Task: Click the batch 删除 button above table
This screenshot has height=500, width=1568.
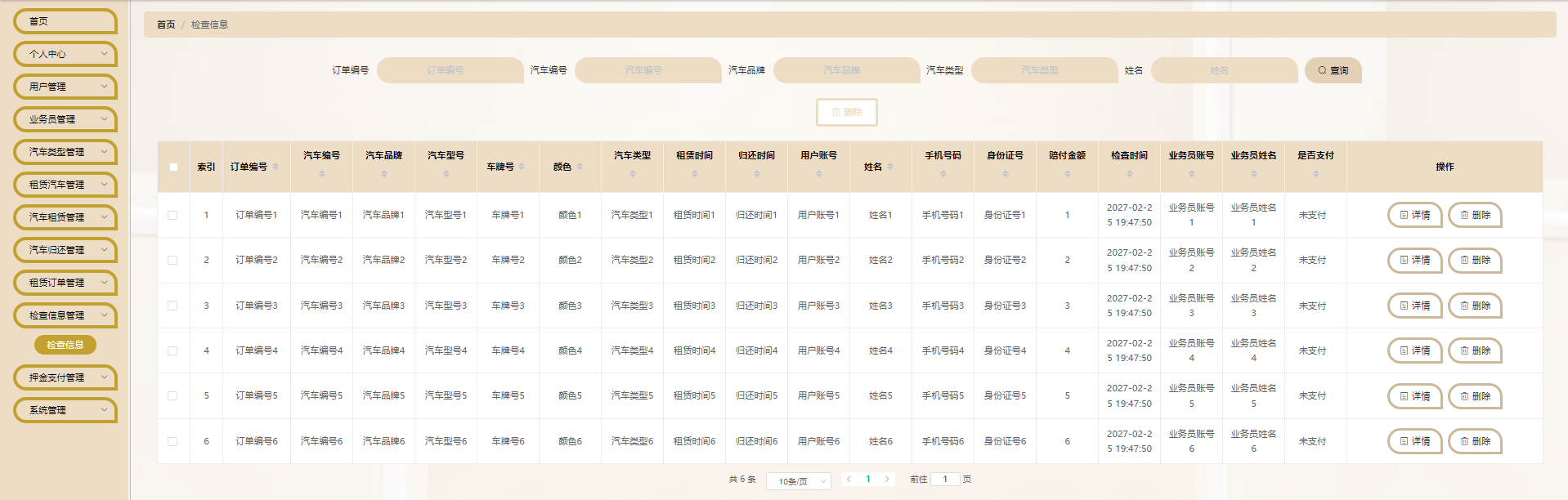Action: click(847, 113)
